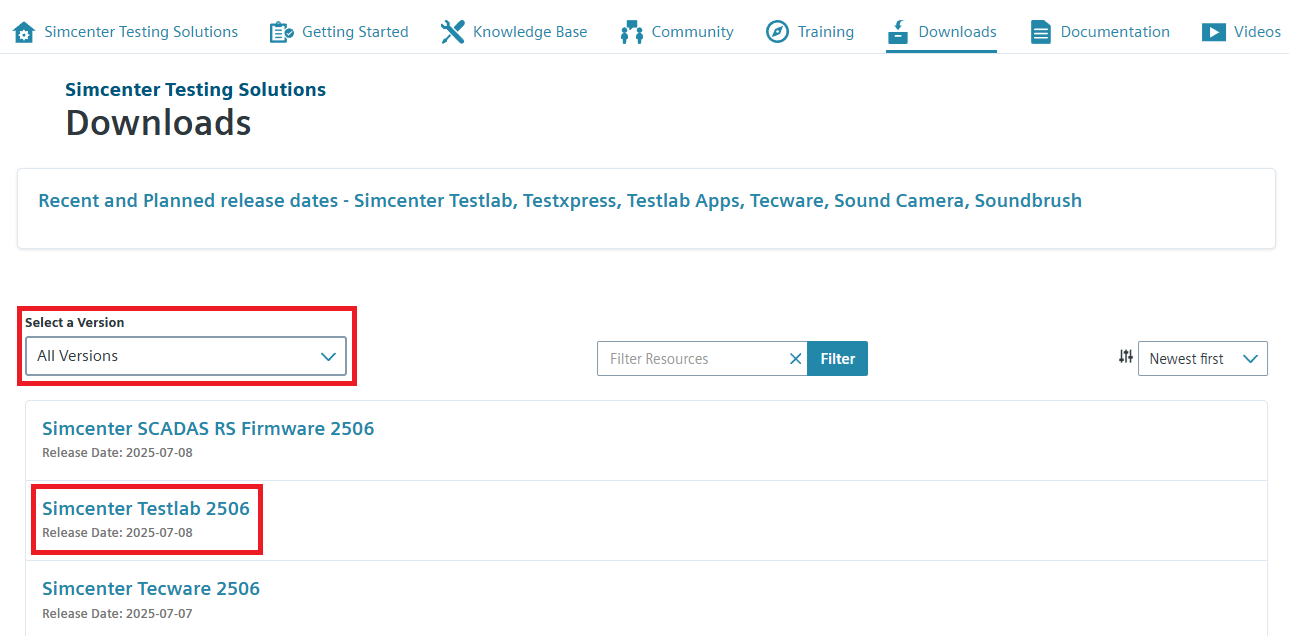Clear the Filter Resources field with the X
The image size is (1289, 636).
tap(795, 358)
